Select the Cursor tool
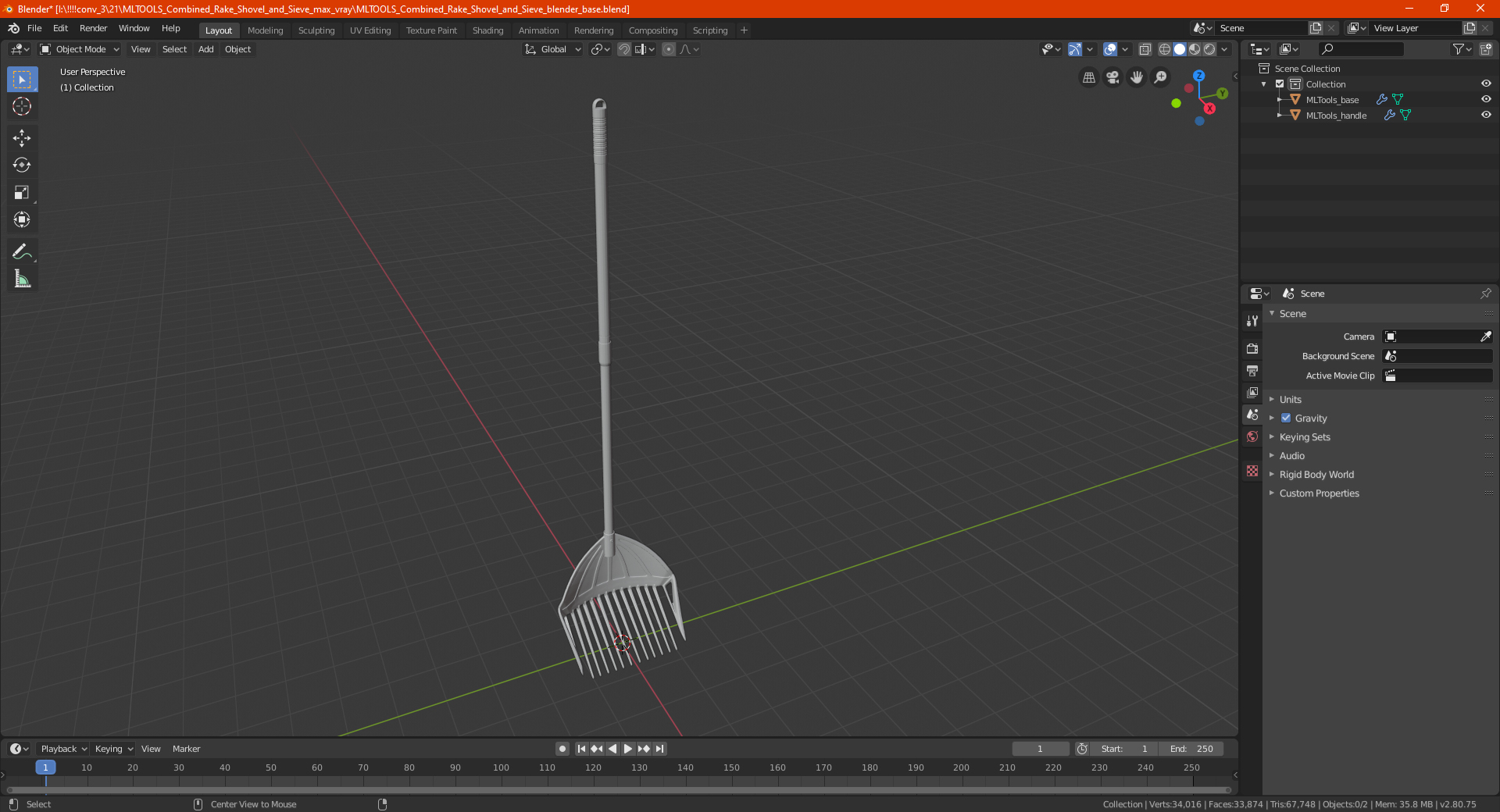 pos(22,107)
